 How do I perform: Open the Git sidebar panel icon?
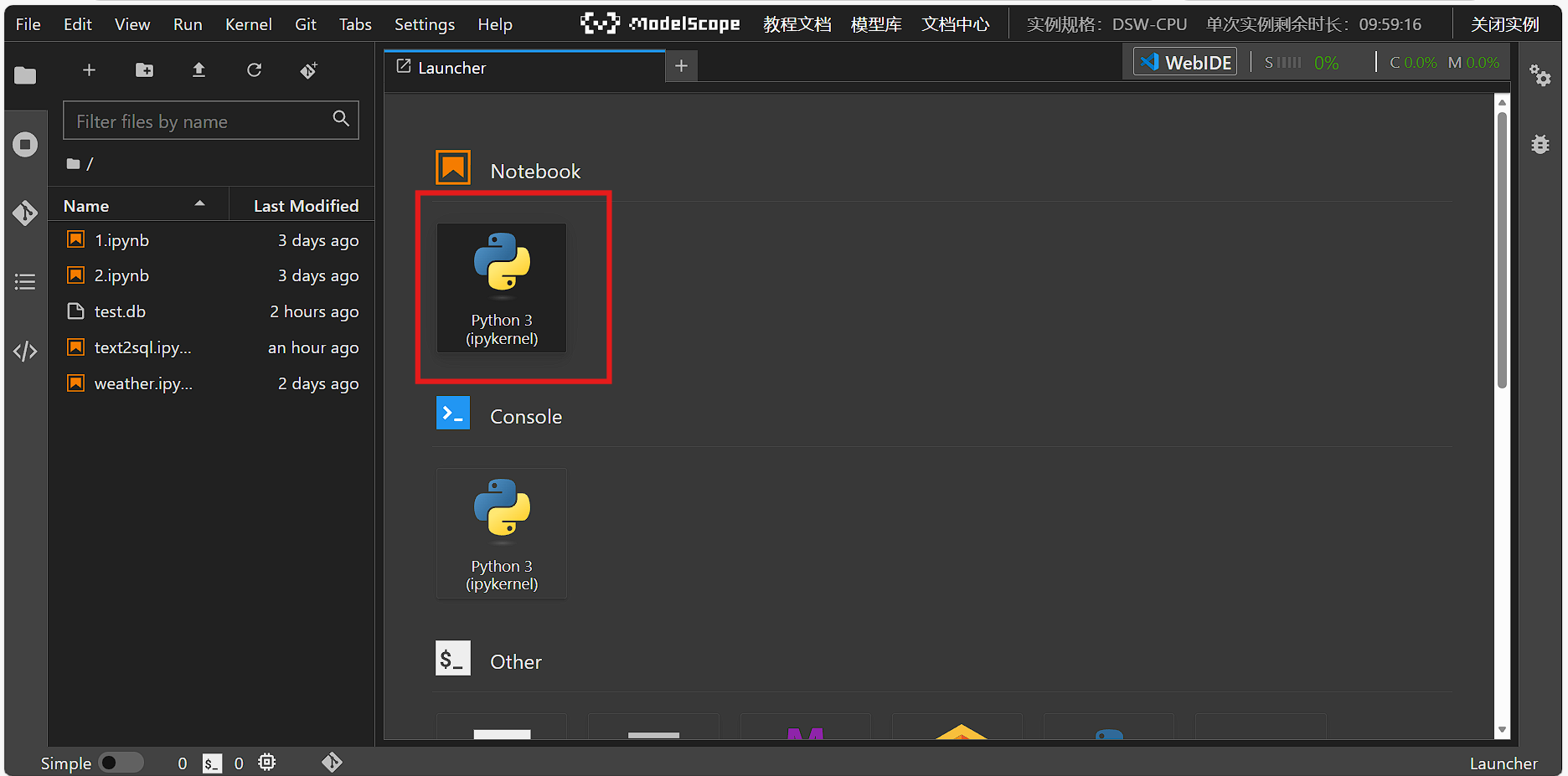click(x=25, y=213)
